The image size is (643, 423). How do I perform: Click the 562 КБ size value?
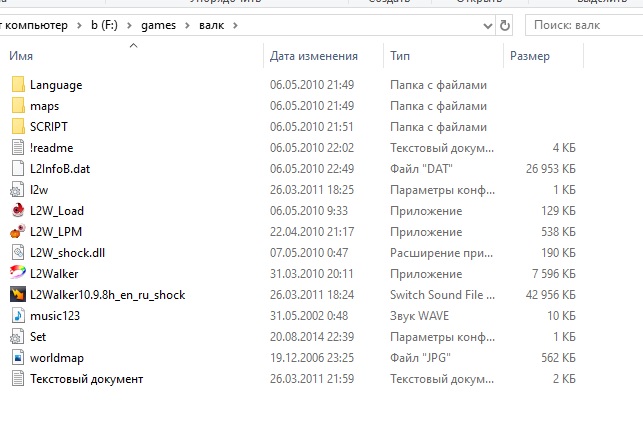point(558,357)
